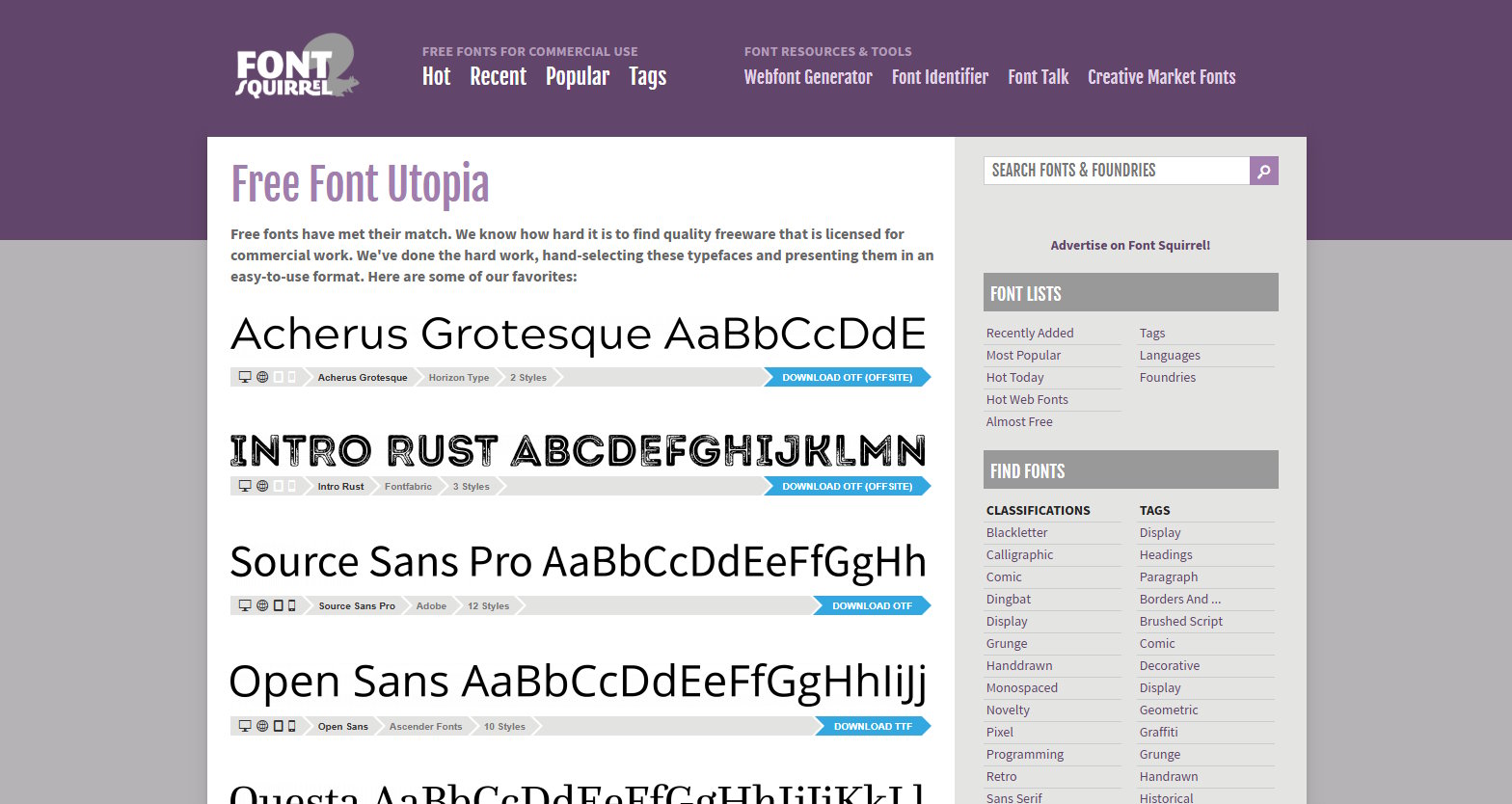Viewport: 1512px width, 804px height.
Task: Click the ebook license icon for Acherus Grotesque
Action: tap(278, 377)
